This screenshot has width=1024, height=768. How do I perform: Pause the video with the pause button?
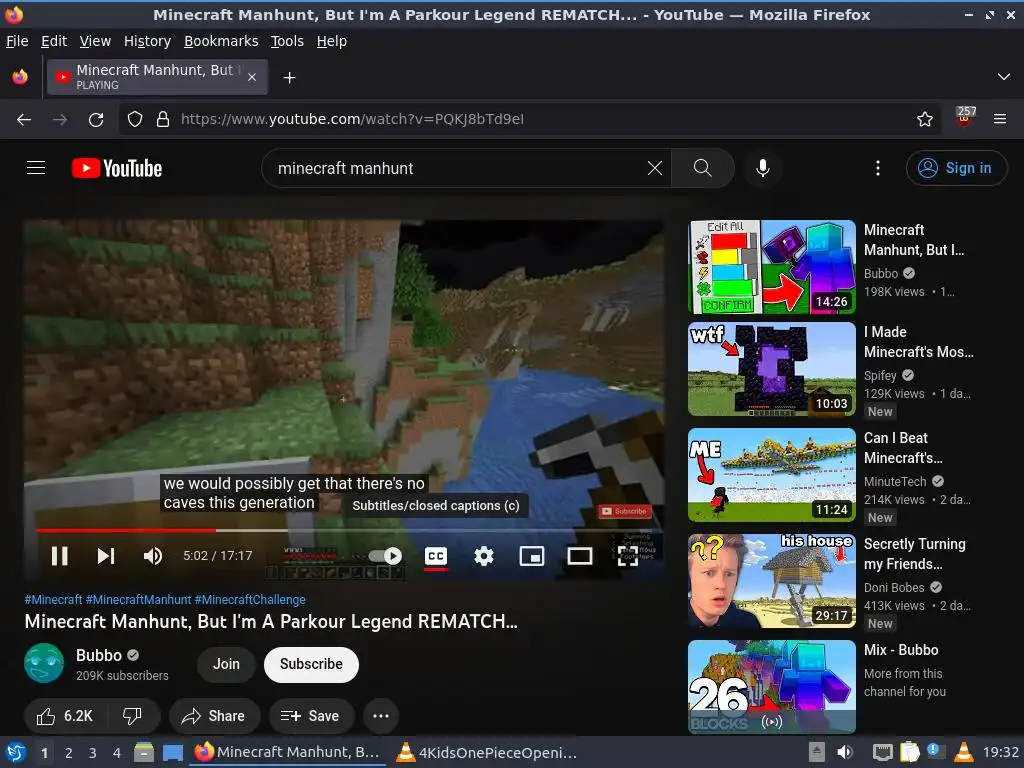click(59, 556)
